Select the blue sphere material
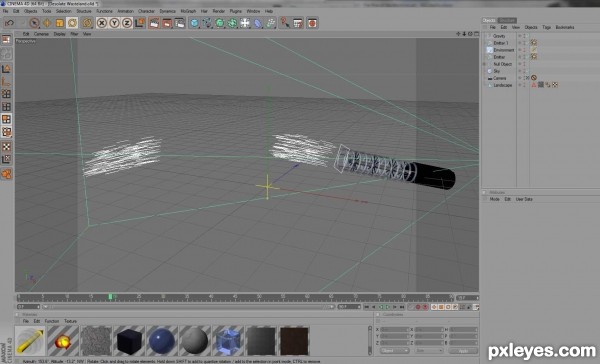 (162, 341)
